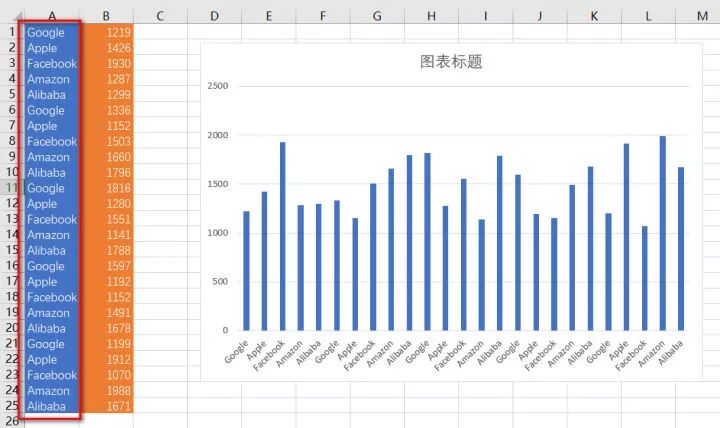Click cell B6 with value 1336
Viewport: 720px width, 428px height.
click(106, 110)
